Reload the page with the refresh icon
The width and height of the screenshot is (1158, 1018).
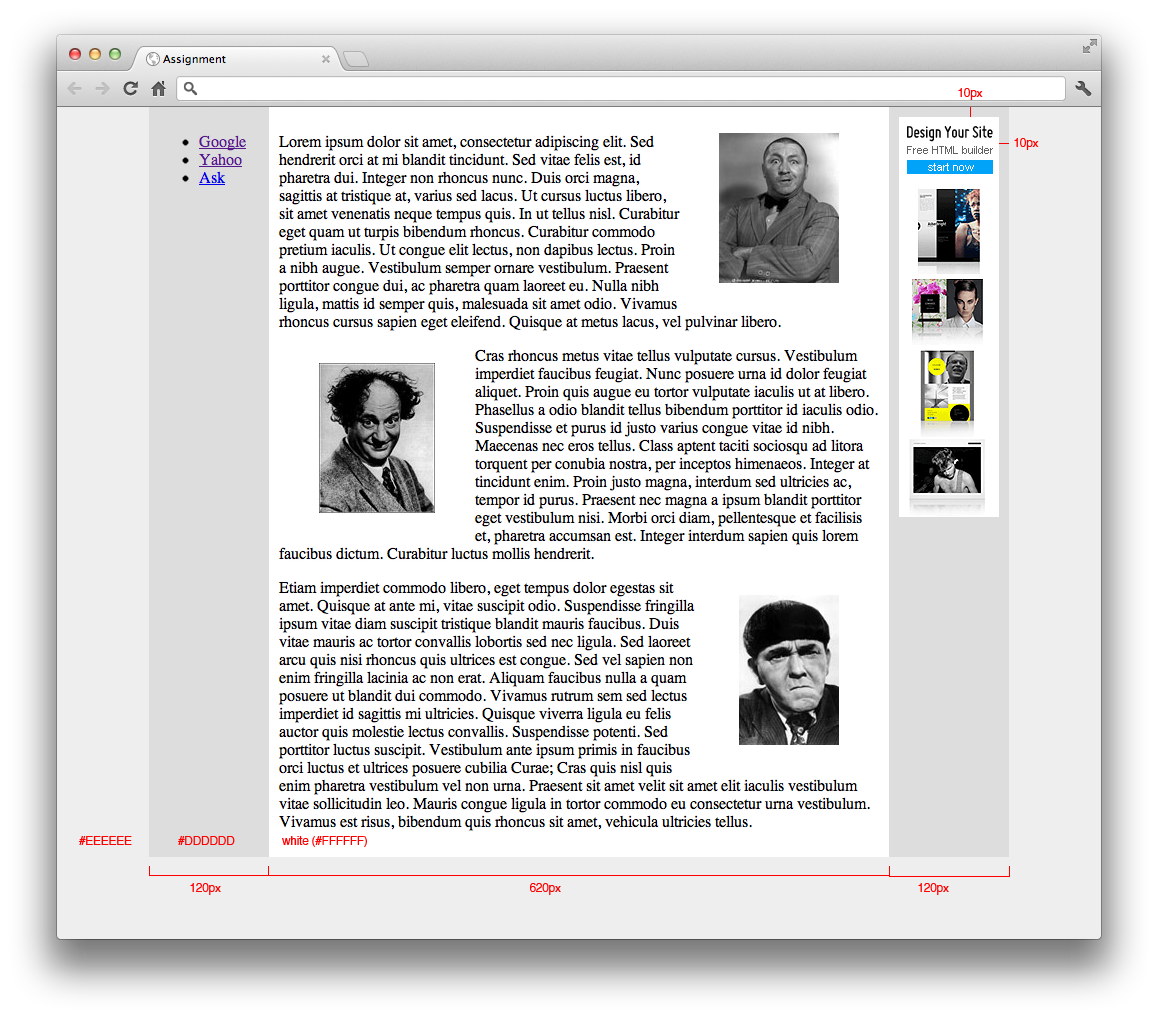coord(130,89)
